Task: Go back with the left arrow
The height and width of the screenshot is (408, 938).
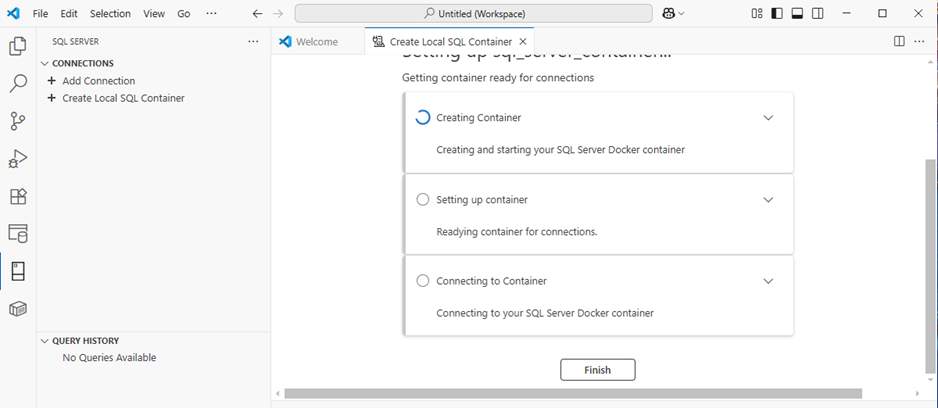Action: [x=257, y=14]
